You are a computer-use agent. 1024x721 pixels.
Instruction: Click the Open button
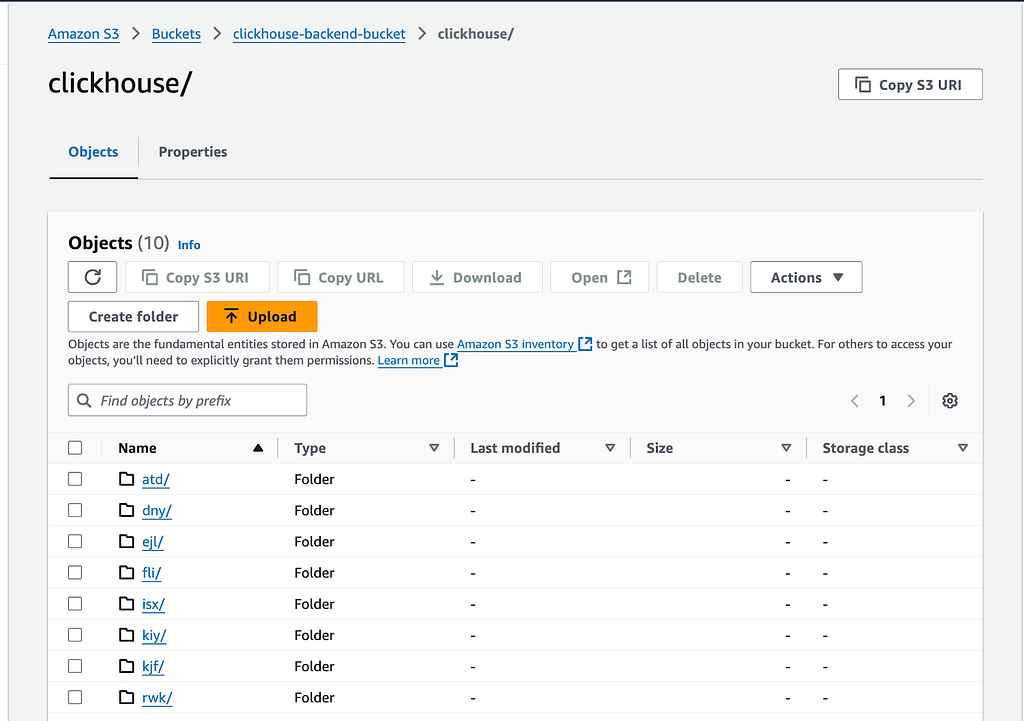pos(600,277)
